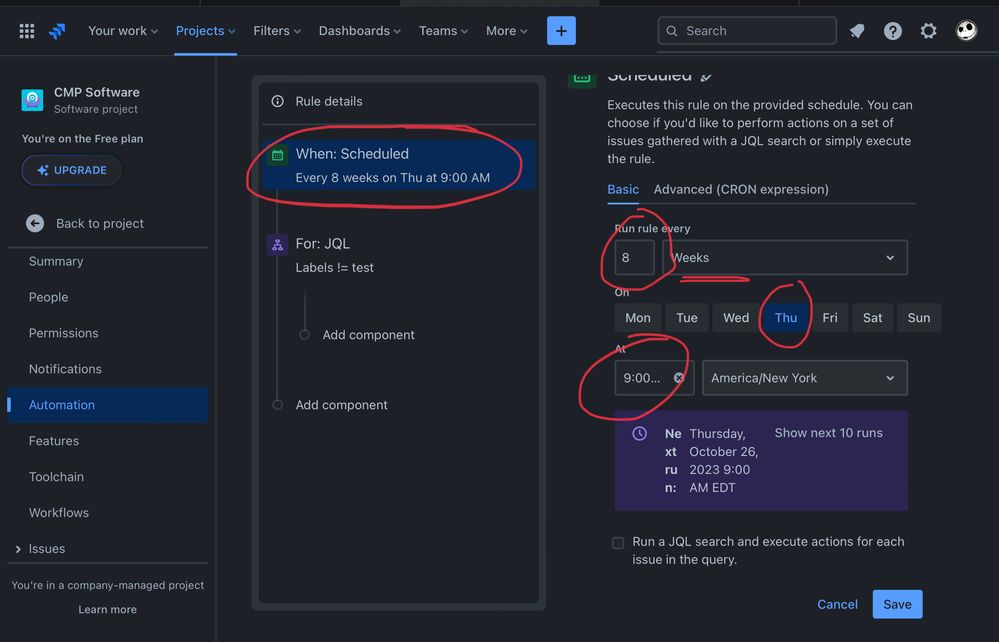This screenshot has height=642, width=999.
Task: Open the settings gear icon
Action: click(928, 31)
